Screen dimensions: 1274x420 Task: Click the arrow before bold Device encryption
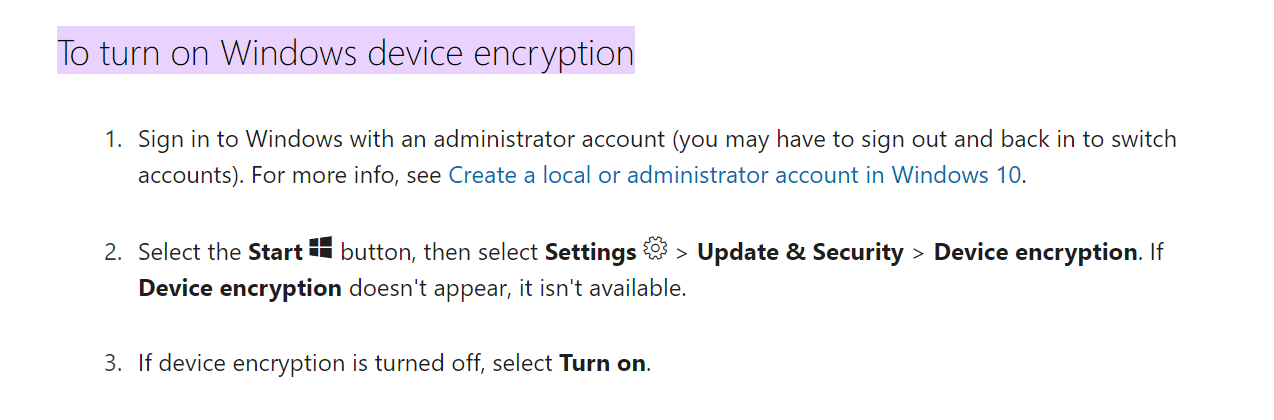(918, 253)
